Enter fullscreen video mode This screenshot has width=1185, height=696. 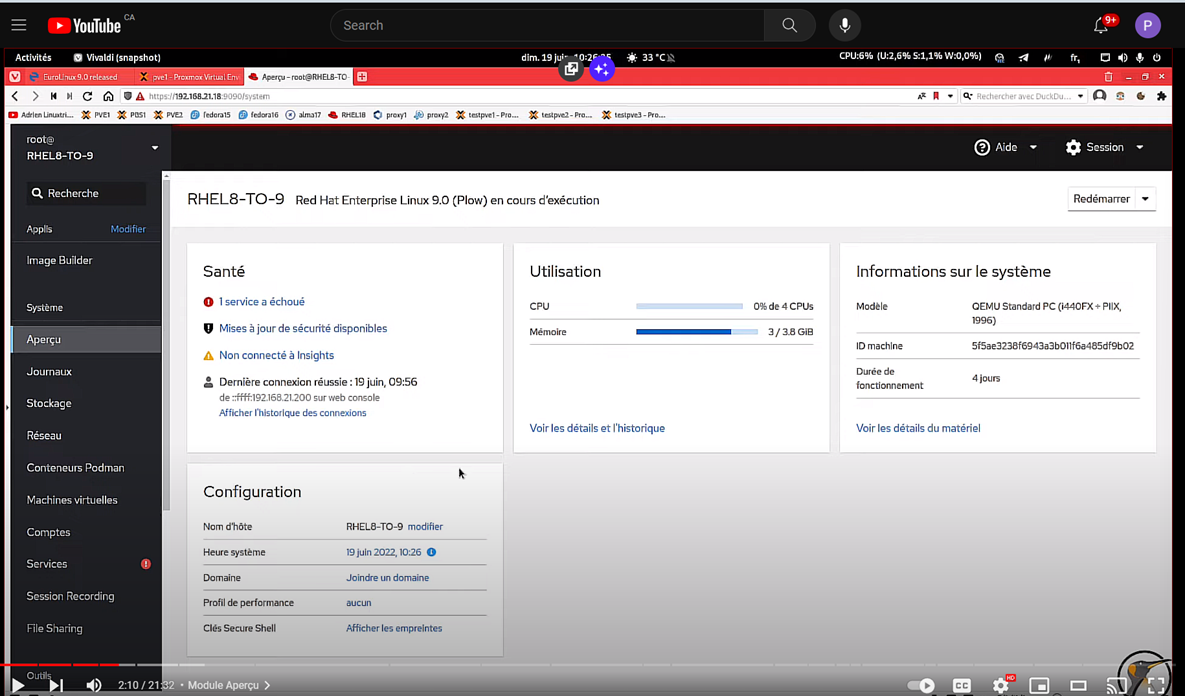point(1156,685)
